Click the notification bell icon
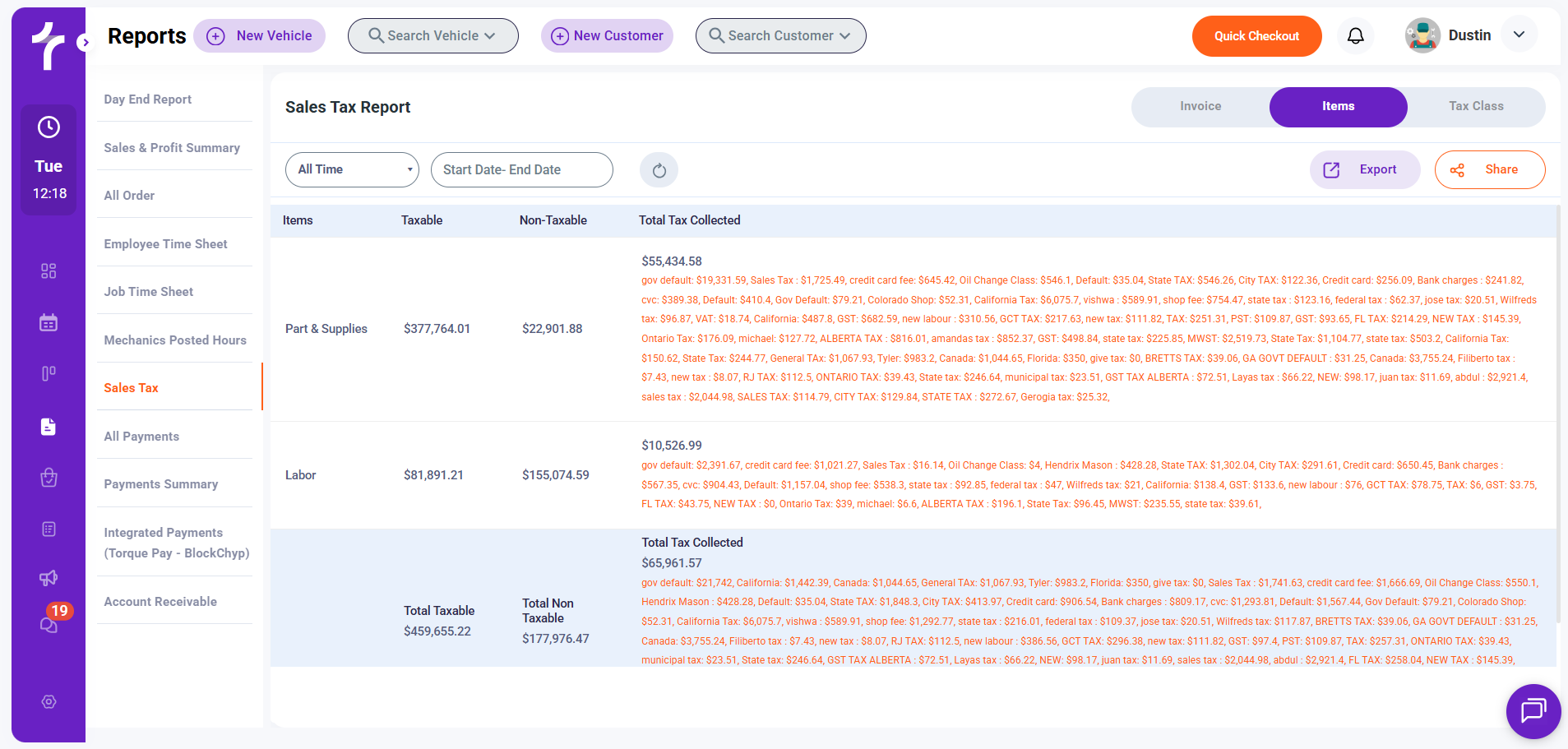Screen dimensions: 1568x749 [x=1355, y=36]
